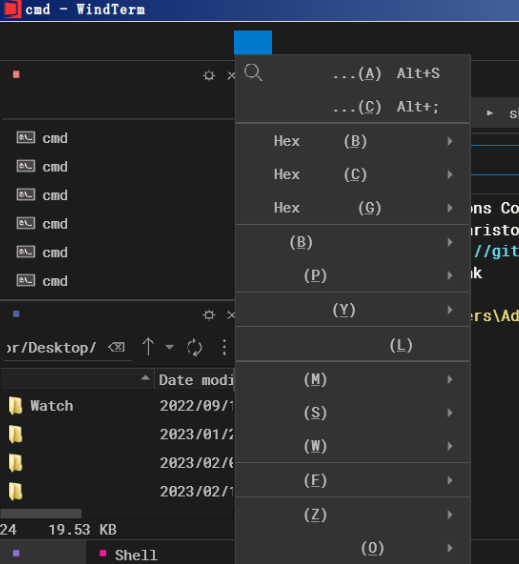Image resolution: width=519 pixels, height=564 pixels.
Task: Open the three-dot more options menu
Action: pos(224,347)
